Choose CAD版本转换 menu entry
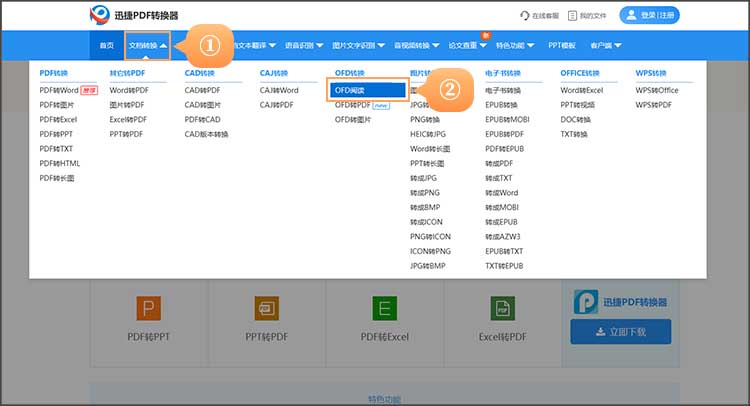 click(206, 134)
